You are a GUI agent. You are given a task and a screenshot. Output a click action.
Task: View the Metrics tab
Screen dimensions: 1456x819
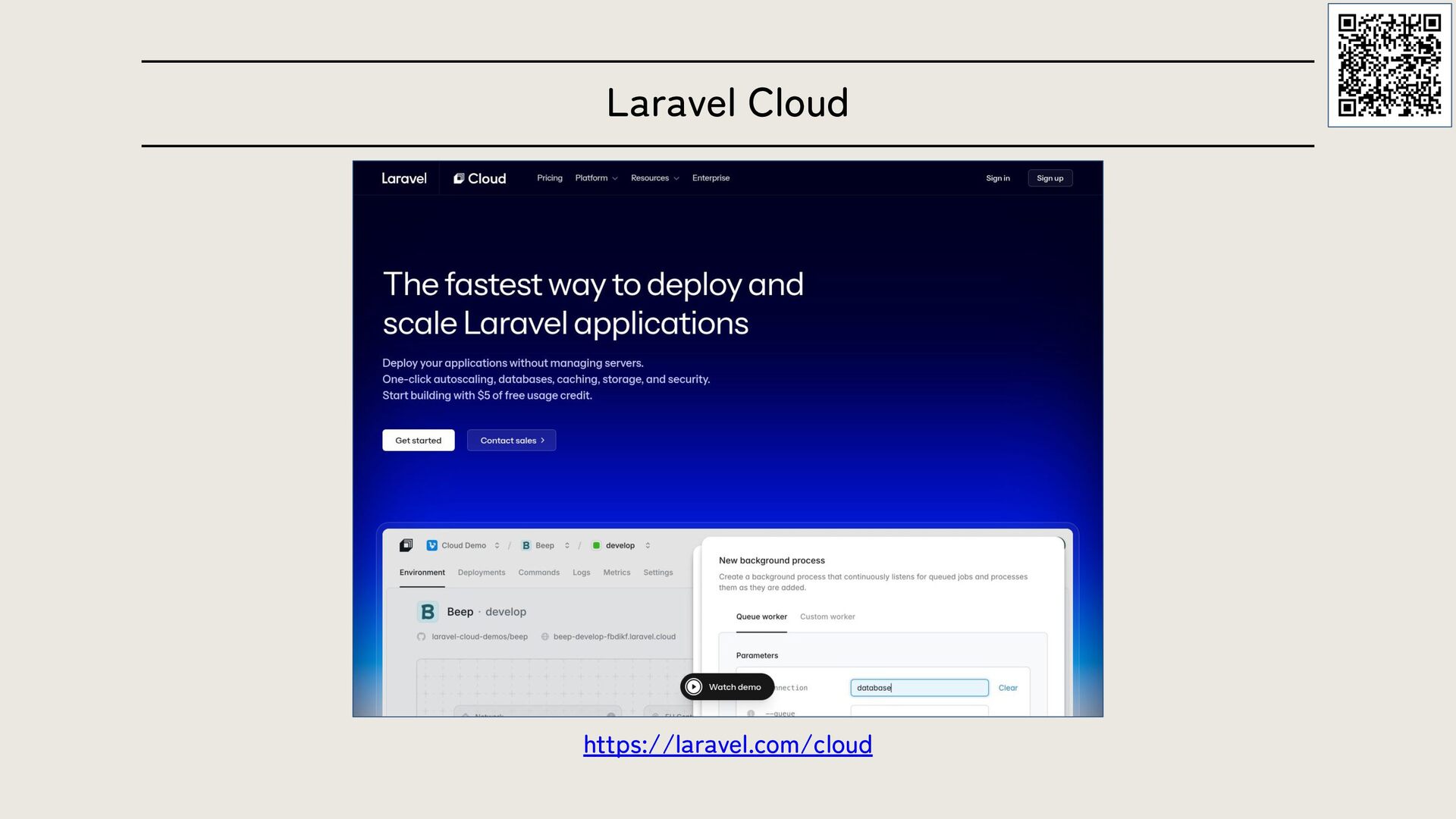pos(617,573)
